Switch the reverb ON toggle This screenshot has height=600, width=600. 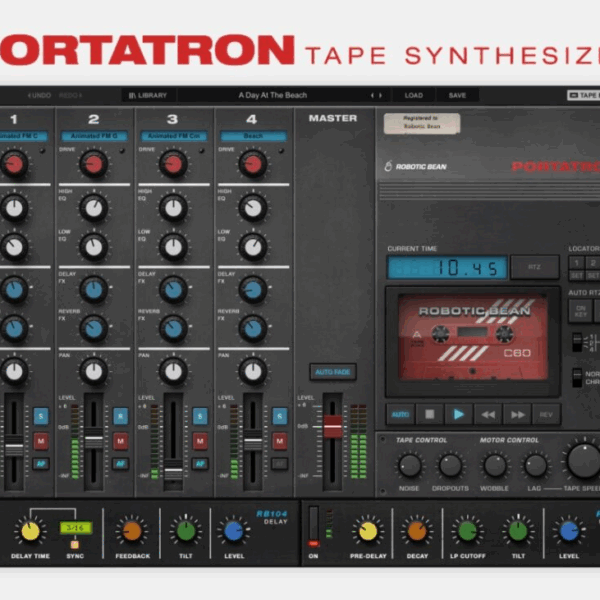[313, 526]
